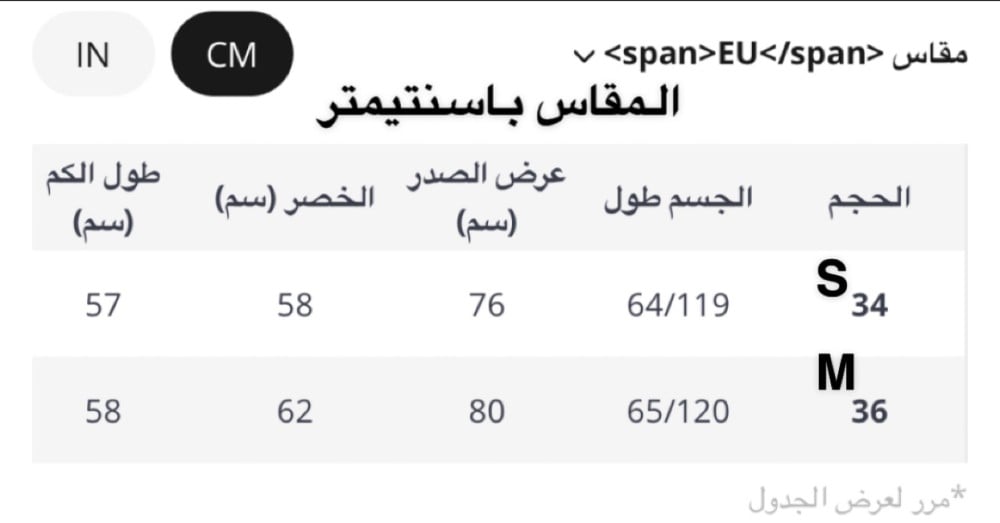Click the المقاس باسنتيمتر heading
Screen dimensions: 1000x523
point(498,105)
